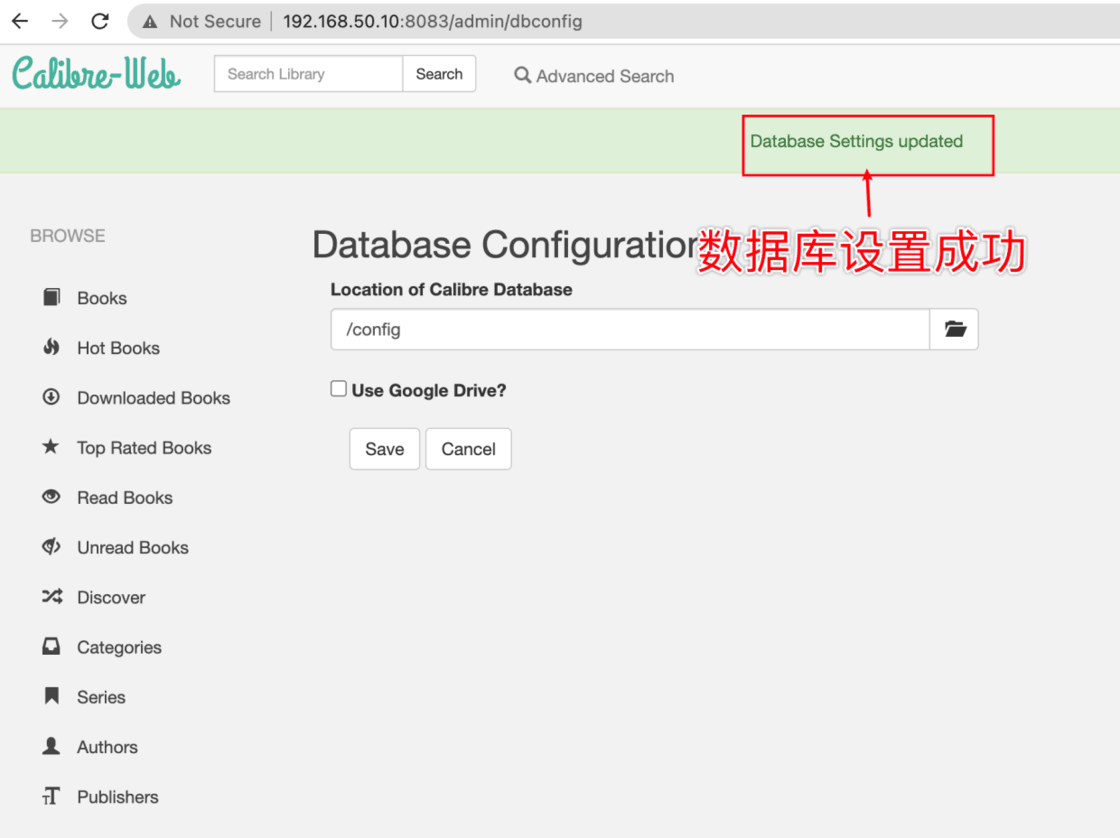Save the database configuration
This screenshot has height=838, width=1120.
click(x=384, y=449)
